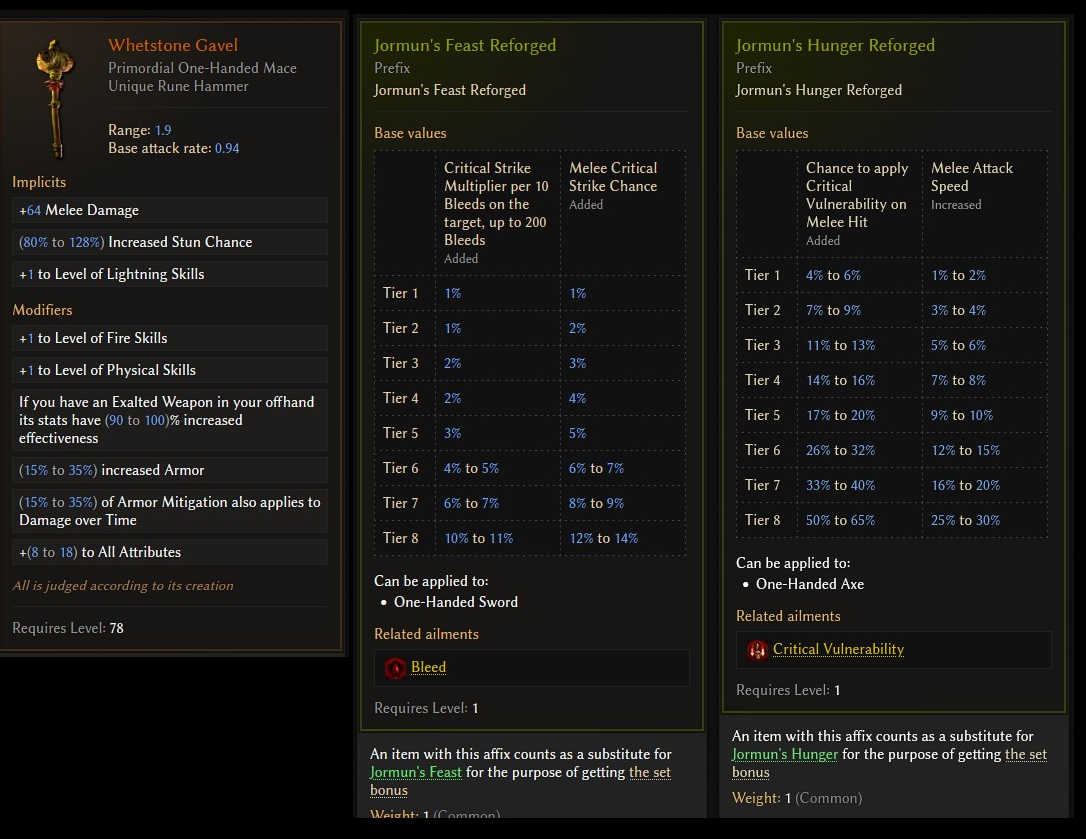Follow the Jormun's Feast set link
This screenshot has height=839, width=1086.
click(x=416, y=772)
